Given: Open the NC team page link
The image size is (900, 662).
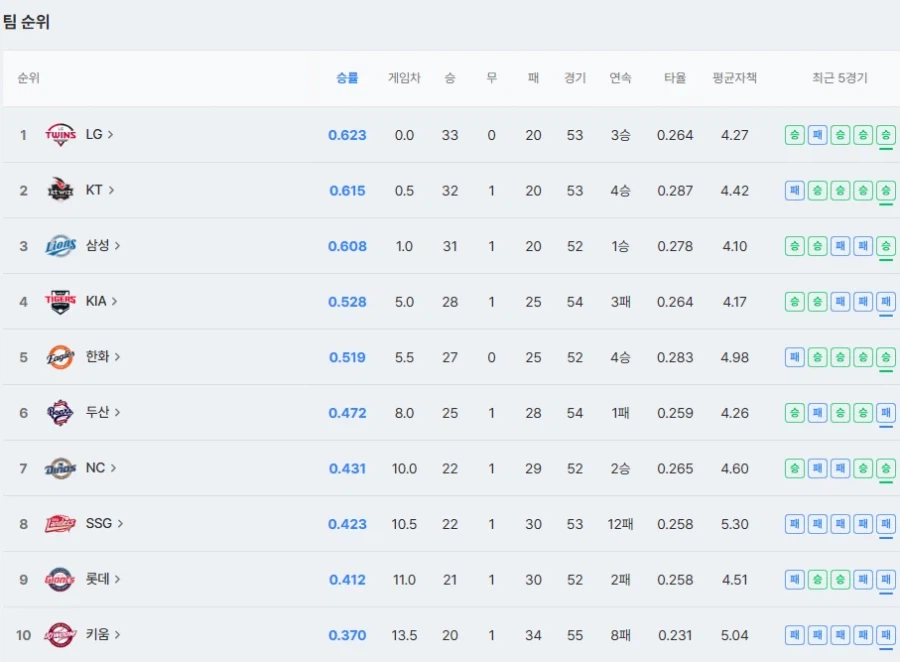Looking at the screenshot, I should [101, 468].
